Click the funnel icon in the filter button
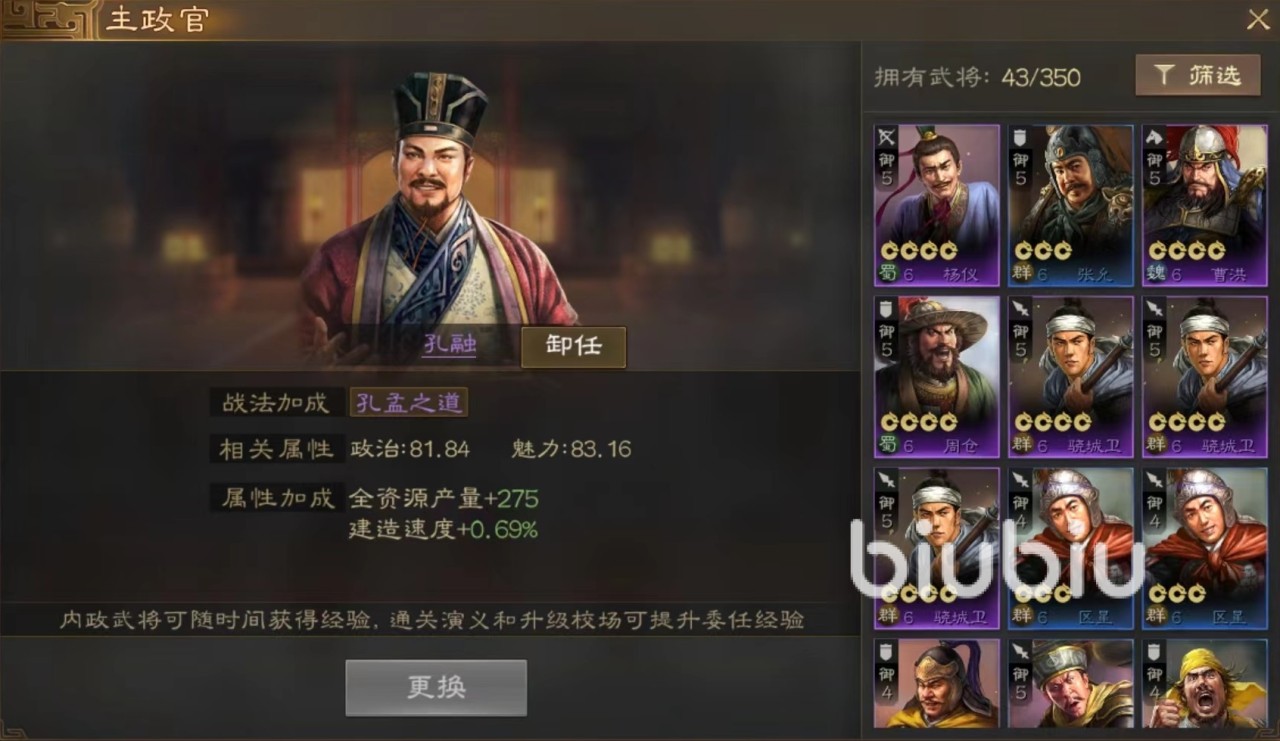This screenshot has height=741, width=1280. 1163,75
